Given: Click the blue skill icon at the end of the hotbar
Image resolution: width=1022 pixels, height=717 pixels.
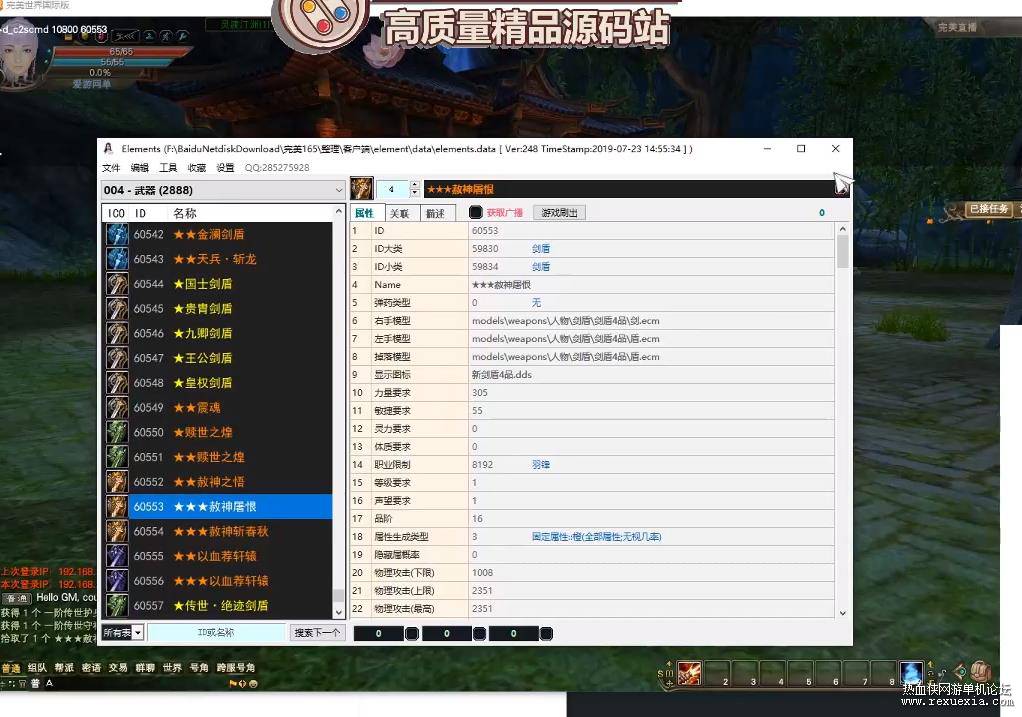Looking at the screenshot, I should tap(911, 673).
